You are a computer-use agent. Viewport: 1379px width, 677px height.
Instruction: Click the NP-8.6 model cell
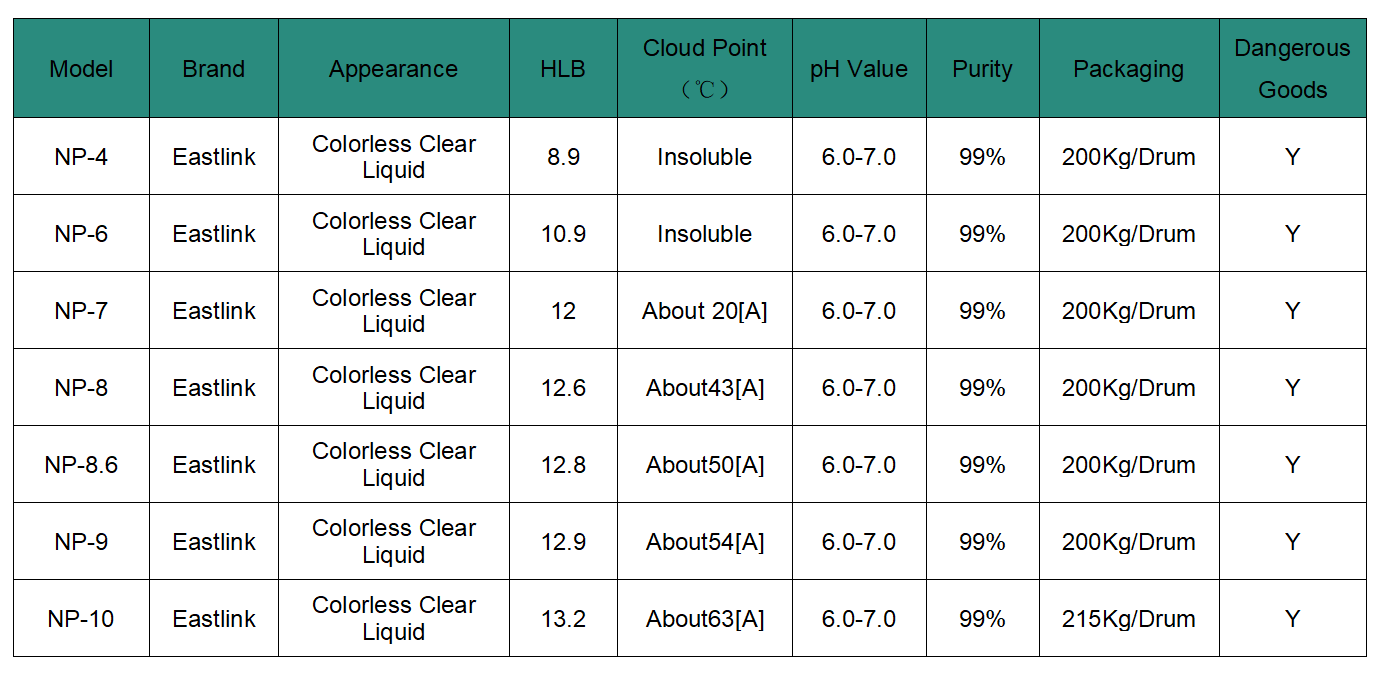[x=81, y=465]
